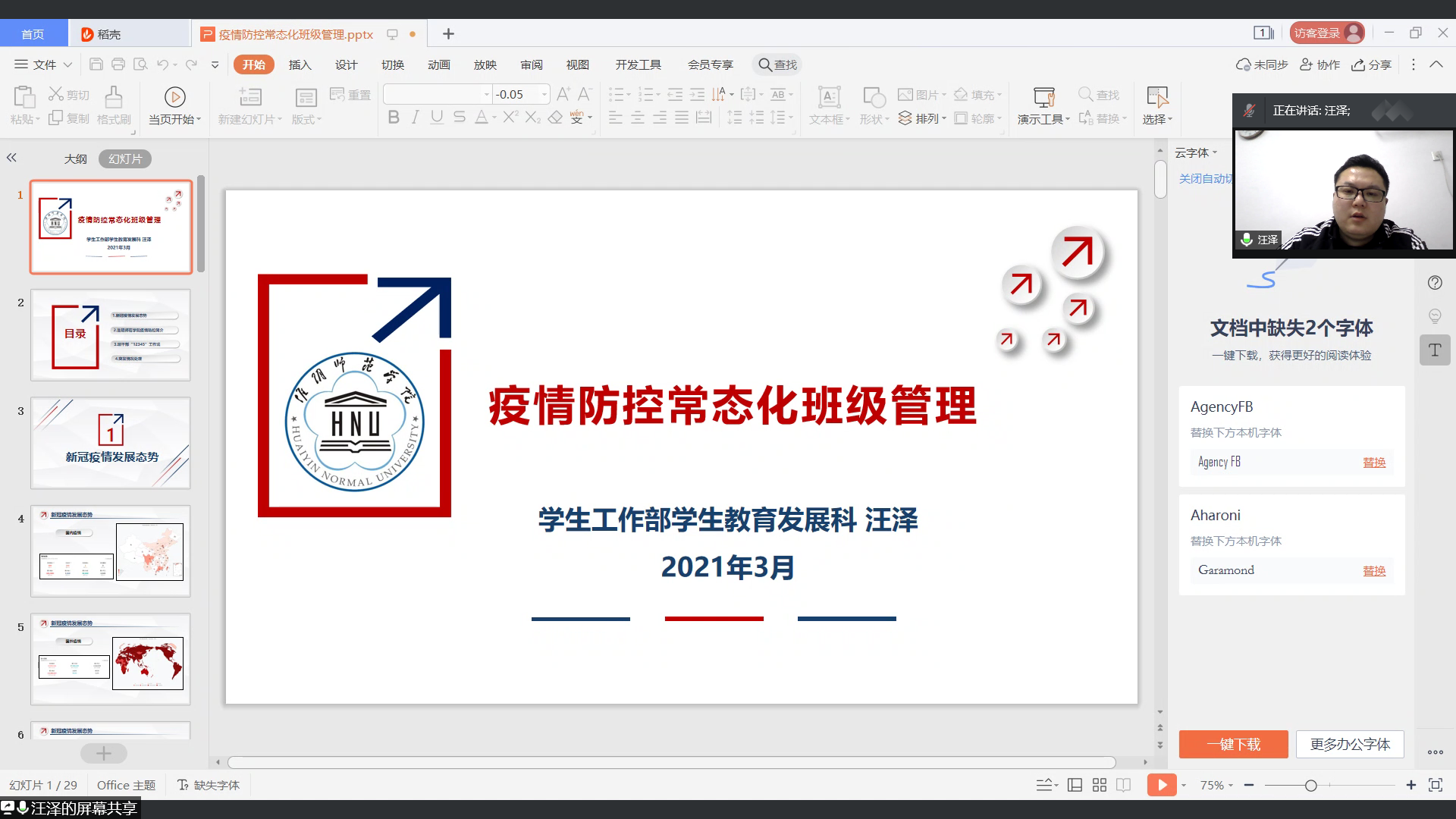Open the help question mark icon

(1435, 283)
